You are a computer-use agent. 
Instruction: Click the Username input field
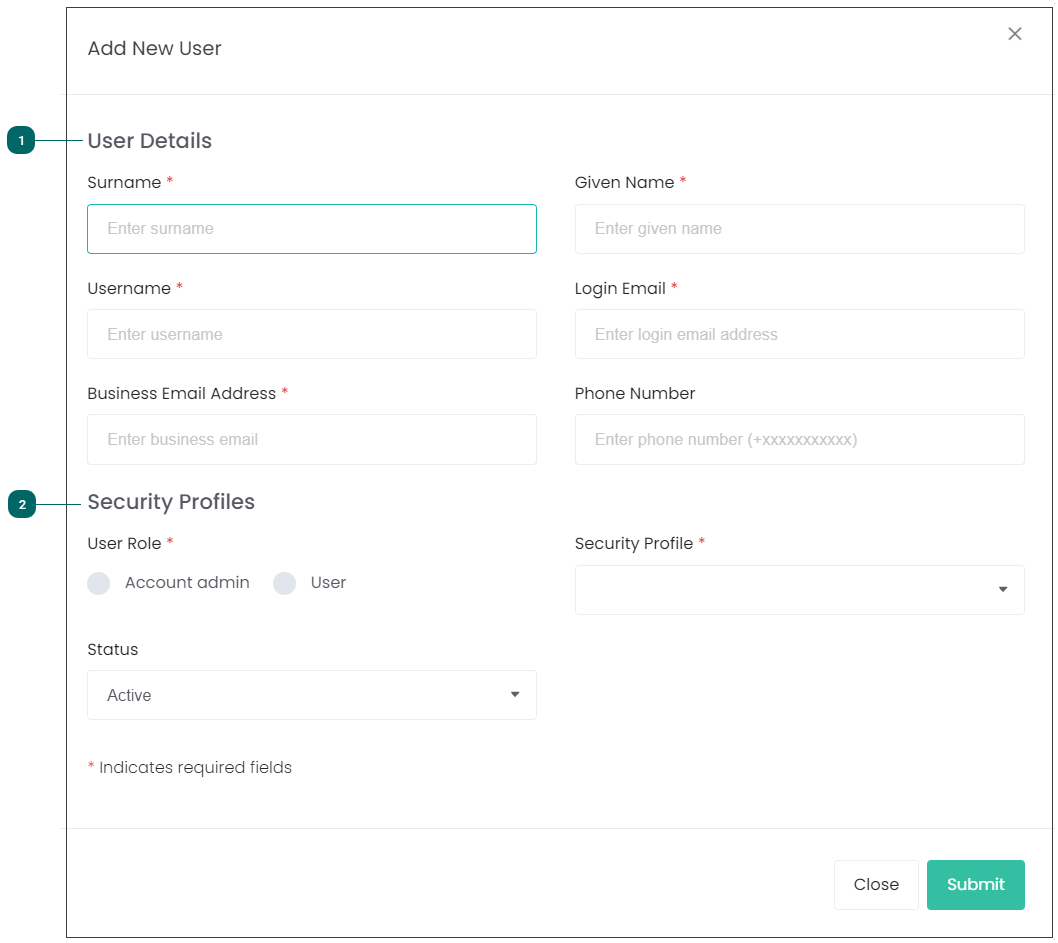pyautogui.click(x=312, y=334)
